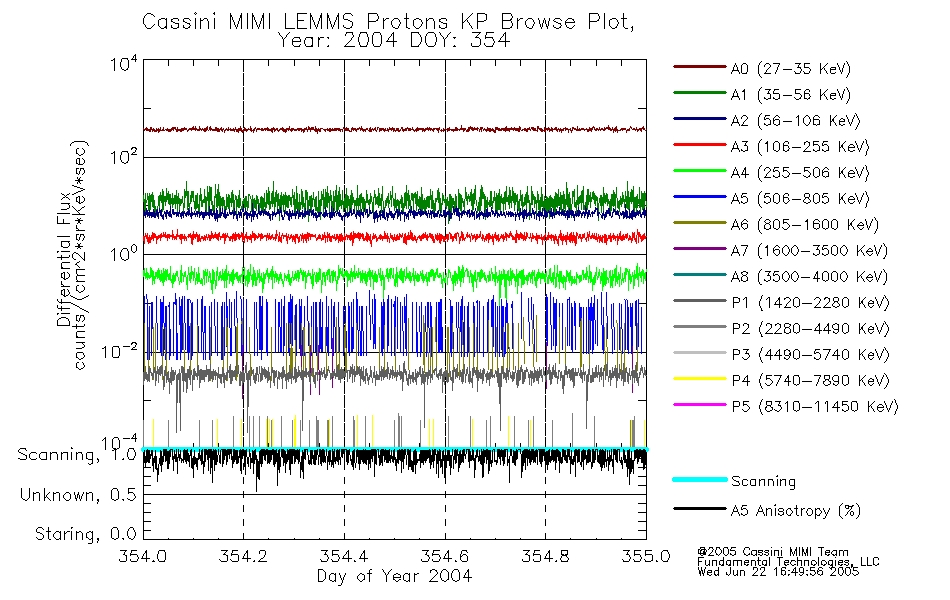Click the yellow P4 legend line swatch

tap(700, 379)
